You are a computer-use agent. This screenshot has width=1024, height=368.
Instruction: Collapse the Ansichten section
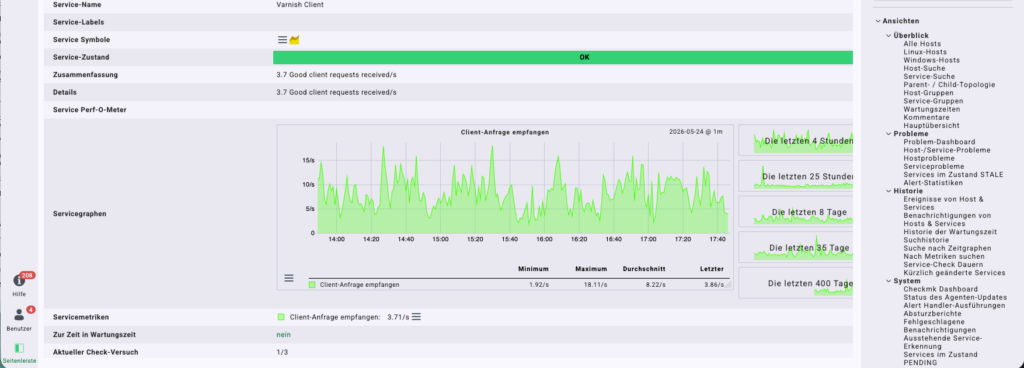878,21
